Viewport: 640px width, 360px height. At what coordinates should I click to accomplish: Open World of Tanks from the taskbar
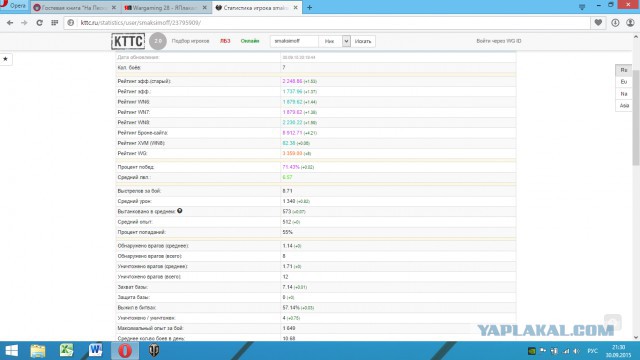pos(154,351)
